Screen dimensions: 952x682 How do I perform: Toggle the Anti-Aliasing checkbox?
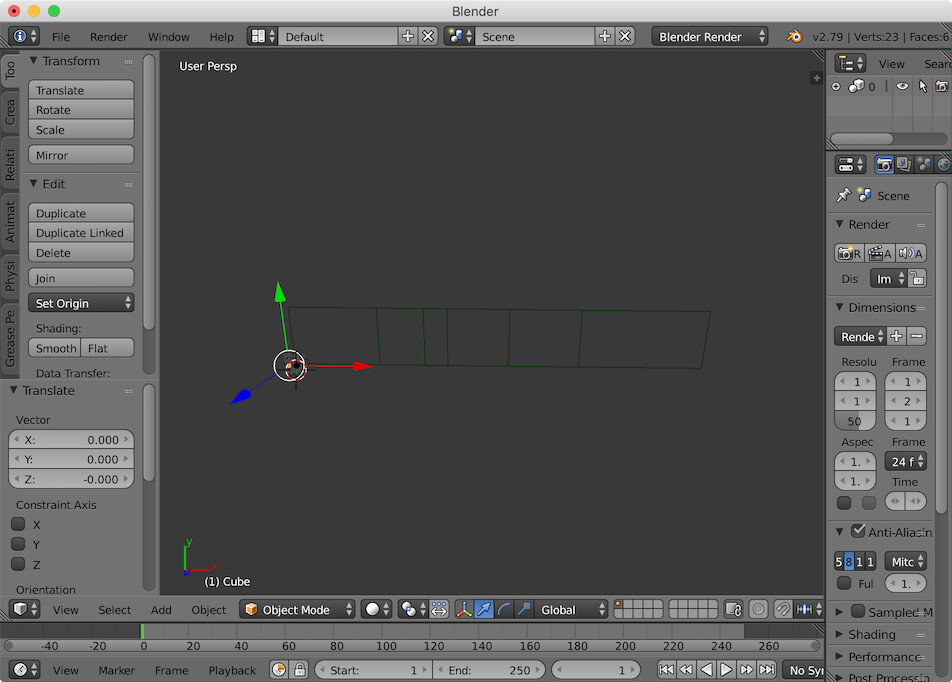click(858, 531)
